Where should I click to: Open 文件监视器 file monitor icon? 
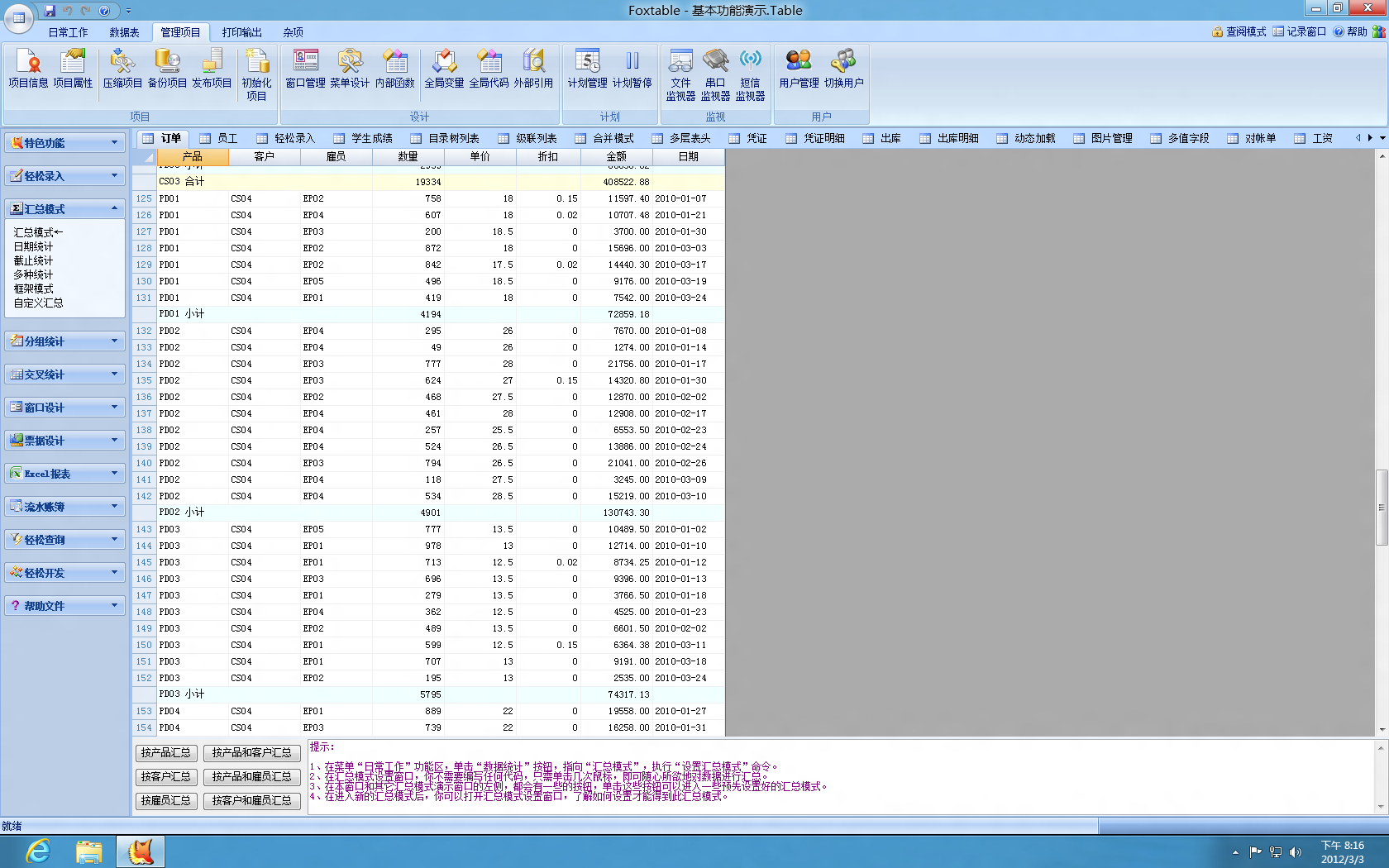[680, 74]
